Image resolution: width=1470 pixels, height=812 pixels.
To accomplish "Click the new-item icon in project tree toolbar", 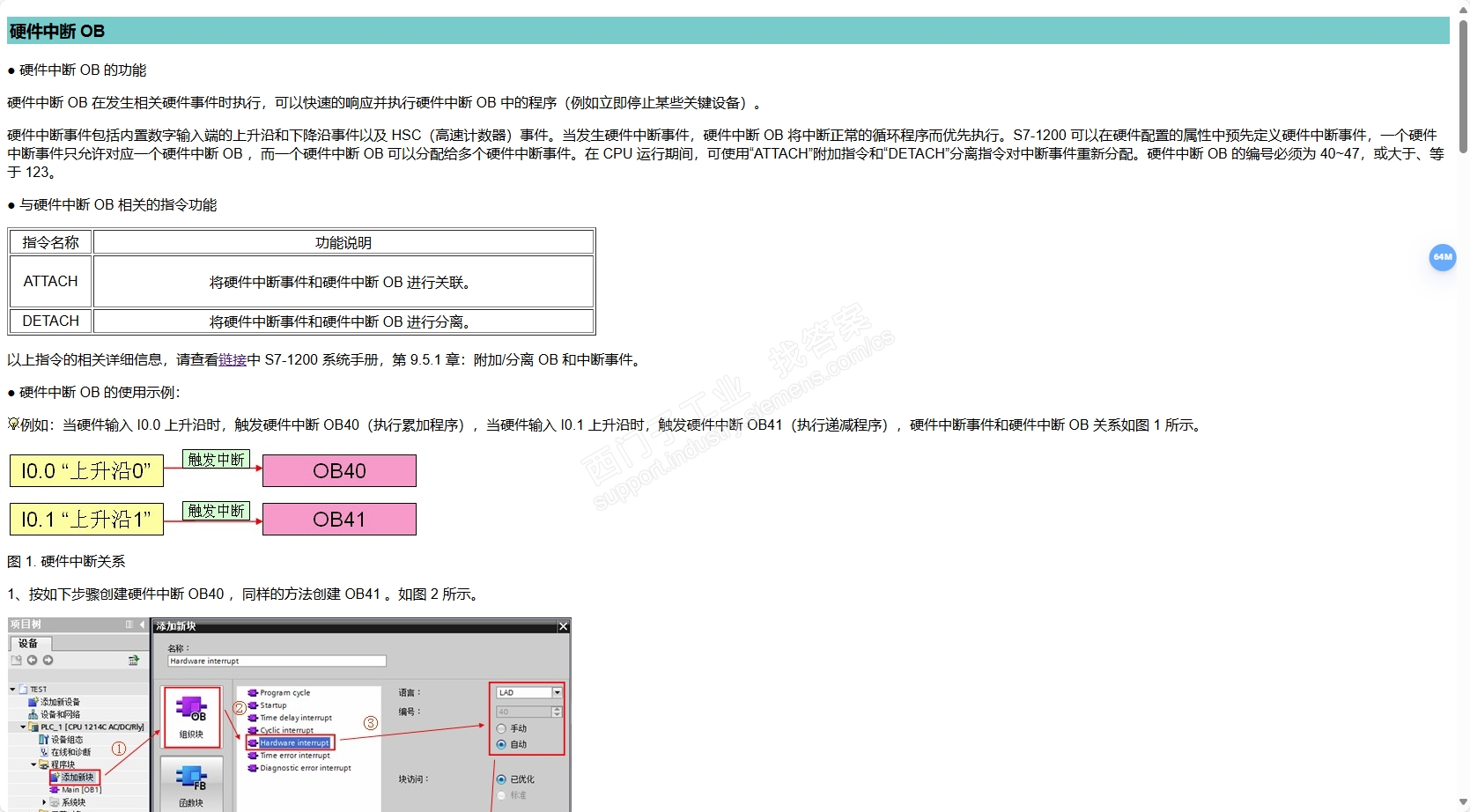I will pos(16,660).
